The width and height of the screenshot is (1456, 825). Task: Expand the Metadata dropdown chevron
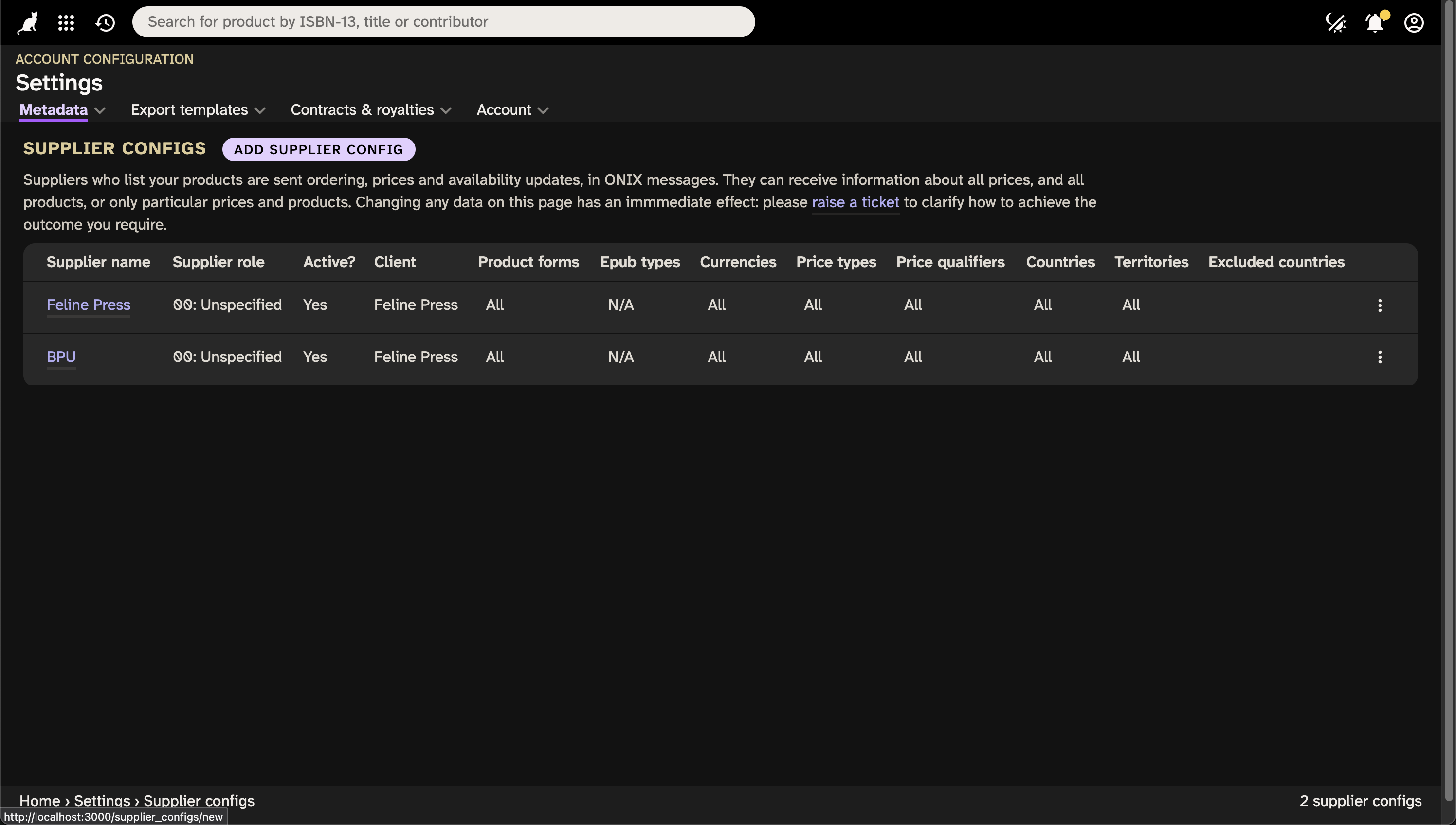[x=100, y=110]
